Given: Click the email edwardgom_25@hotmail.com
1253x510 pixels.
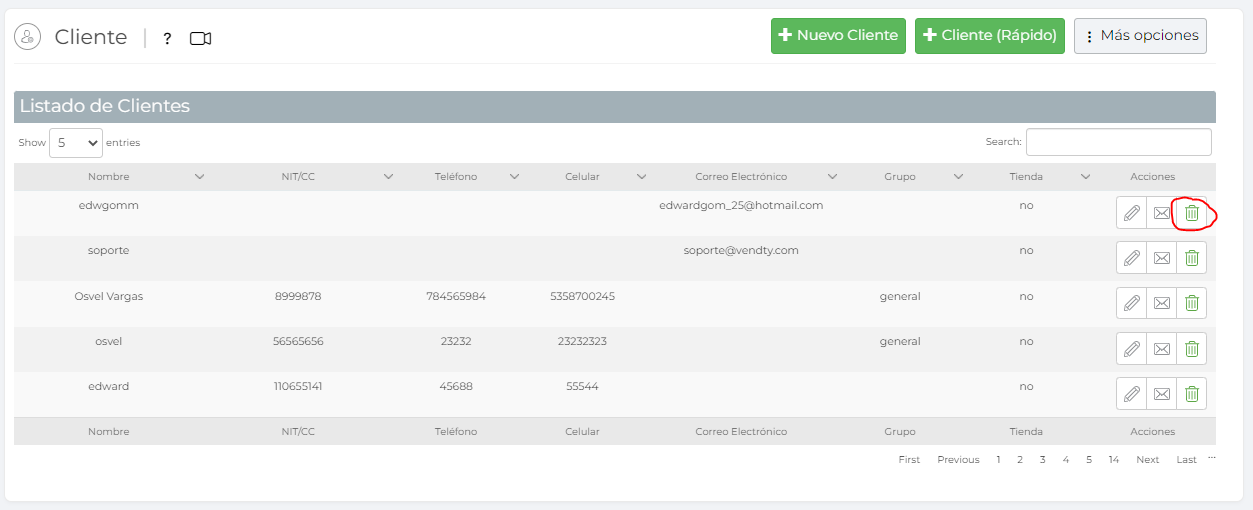Looking at the screenshot, I should (741, 205).
